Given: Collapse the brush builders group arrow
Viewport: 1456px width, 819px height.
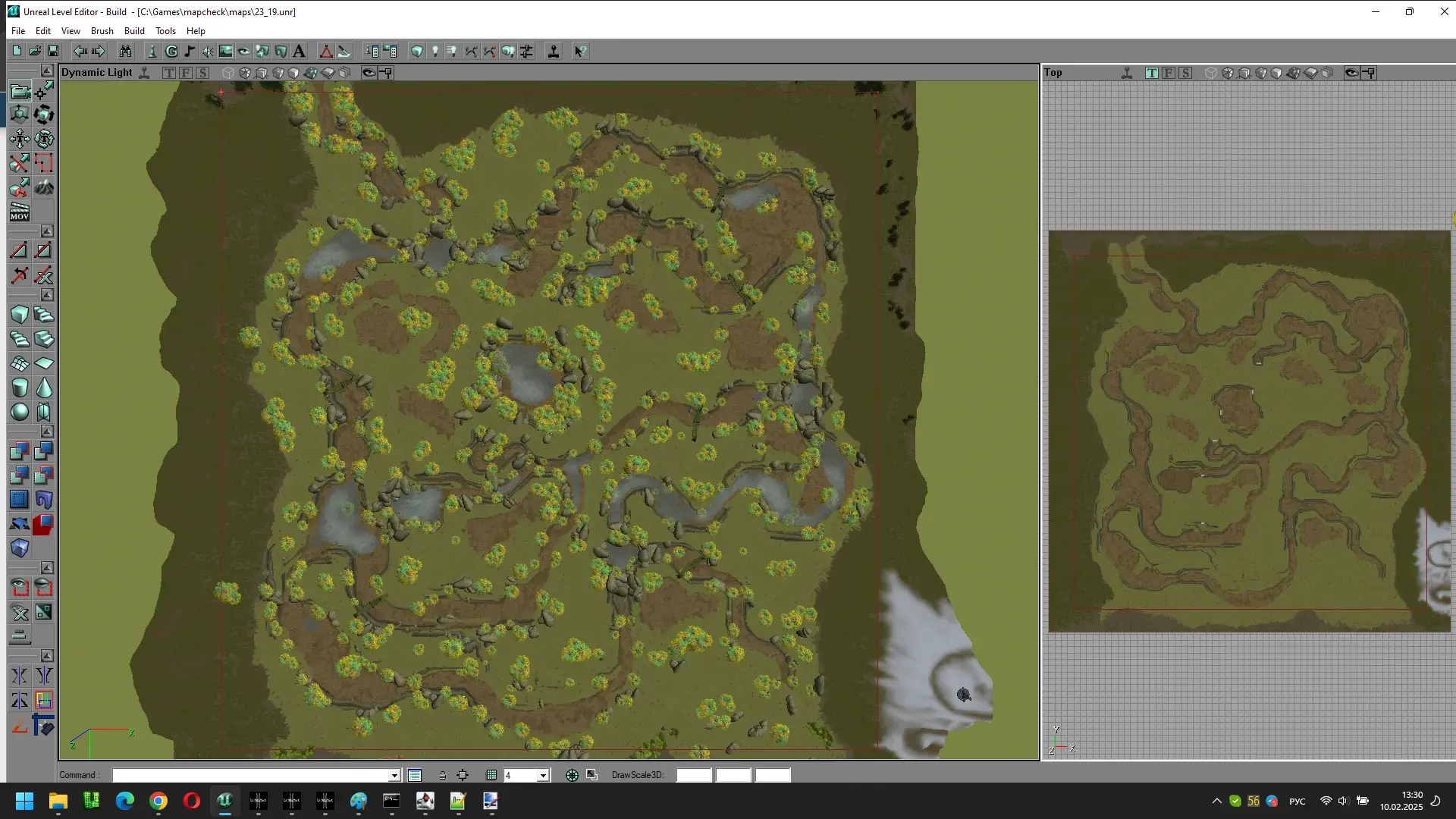Looking at the screenshot, I should point(47,295).
